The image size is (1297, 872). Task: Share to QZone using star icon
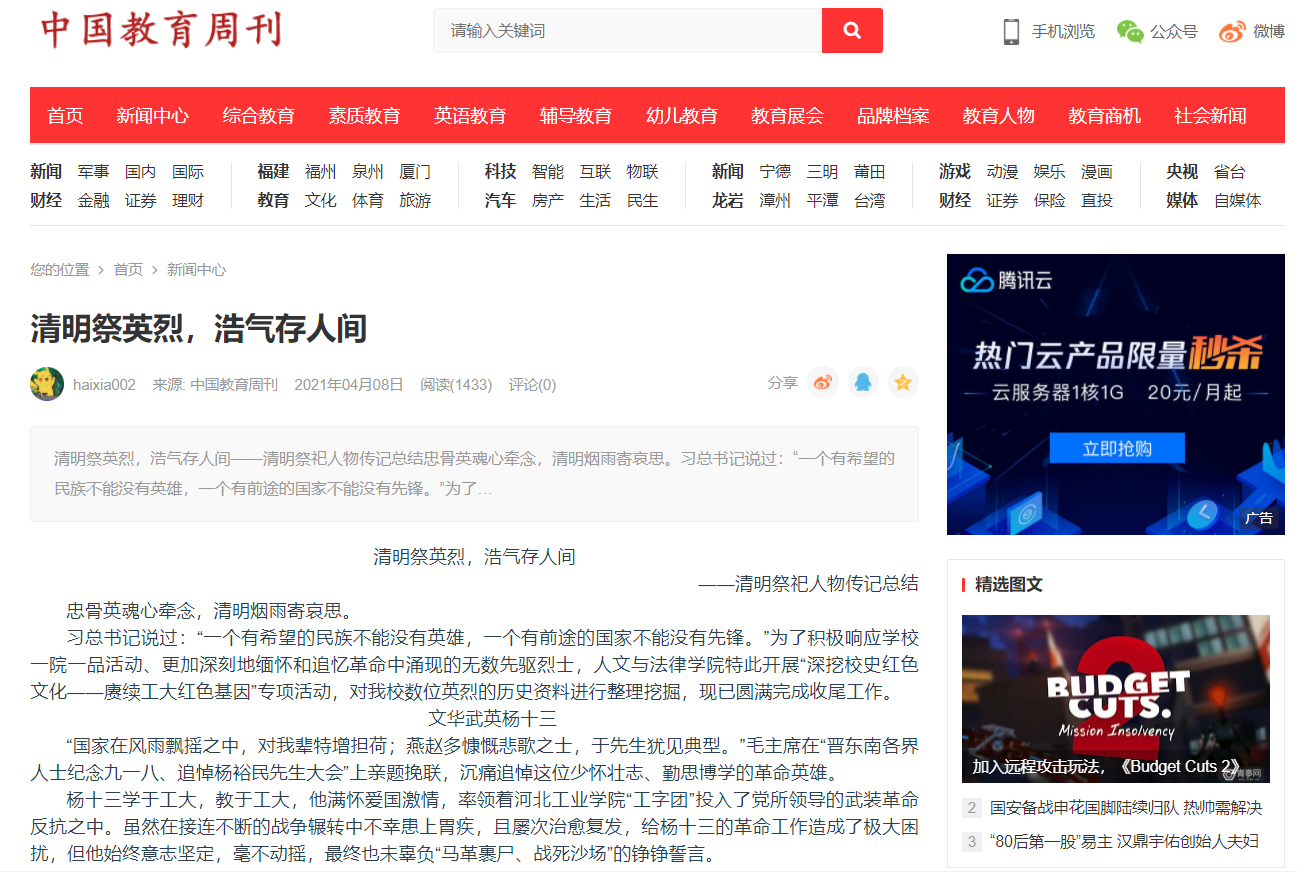click(x=903, y=382)
